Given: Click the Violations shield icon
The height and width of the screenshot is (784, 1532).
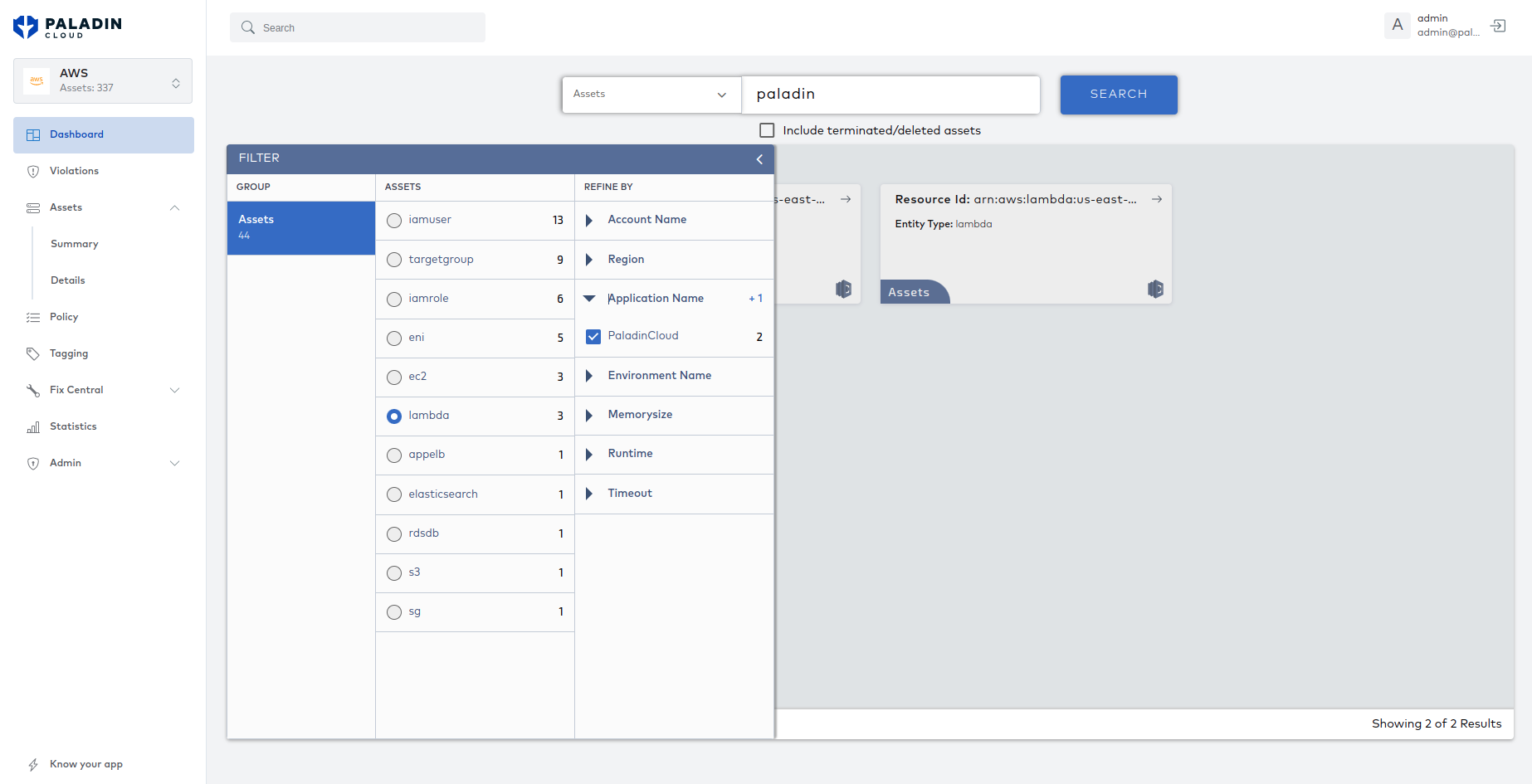Looking at the screenshot, I should click(33, 171).
